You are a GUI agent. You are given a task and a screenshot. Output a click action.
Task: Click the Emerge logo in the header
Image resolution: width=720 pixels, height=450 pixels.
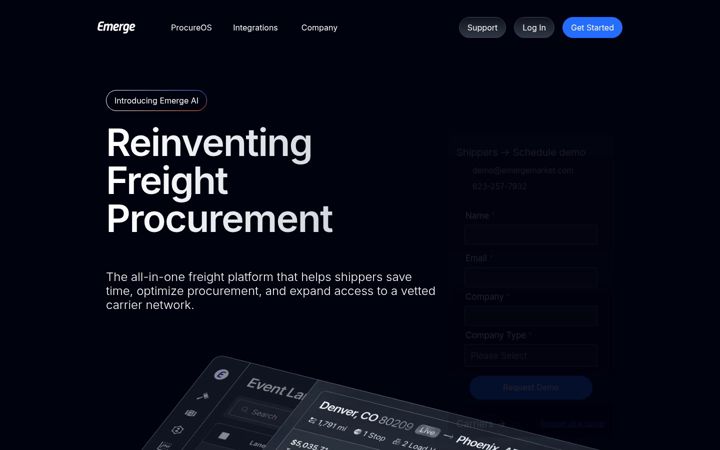(116, 27)
